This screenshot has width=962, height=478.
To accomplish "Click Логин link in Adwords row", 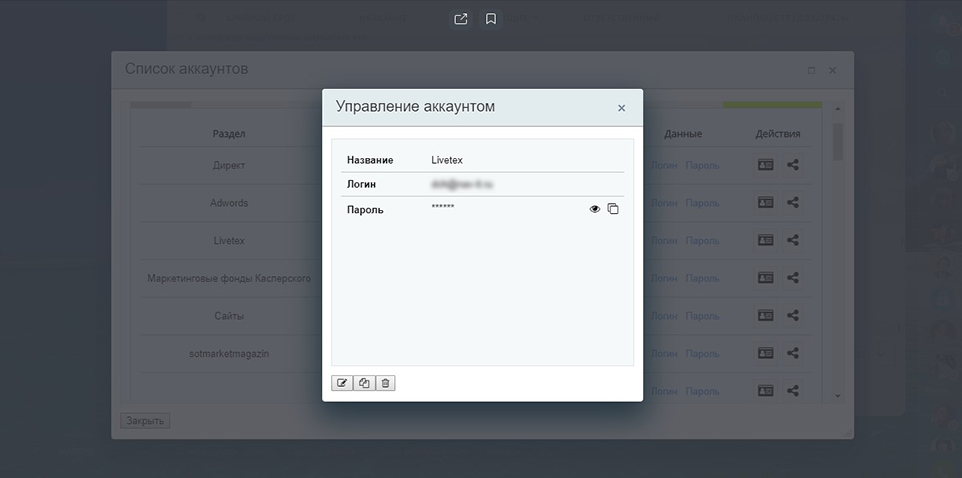I will click(x=664, y=202).
